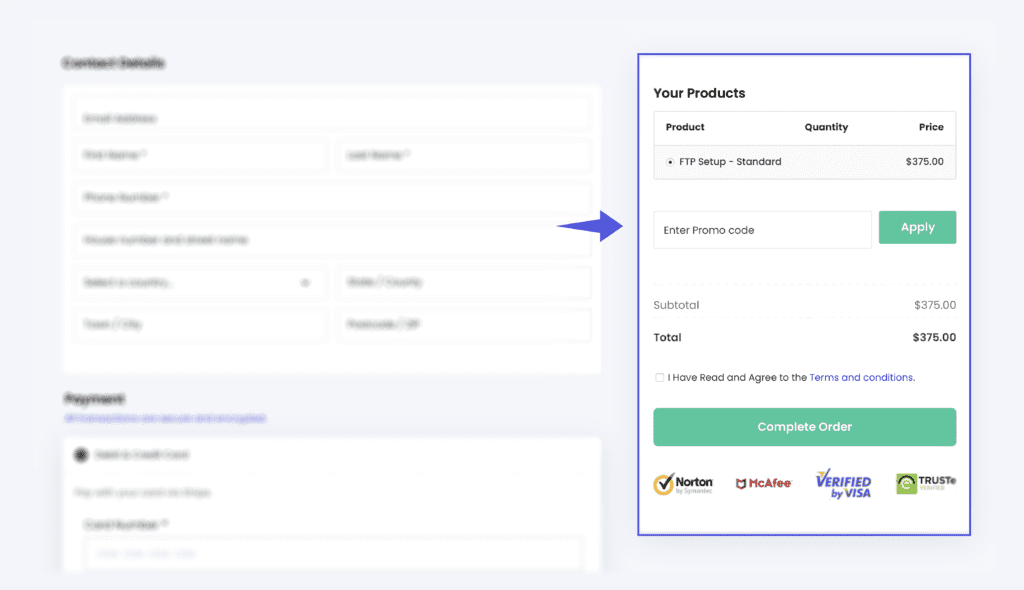1024x590 pixels.
Task: Click the Email address input field
Action: pos(331,118)
